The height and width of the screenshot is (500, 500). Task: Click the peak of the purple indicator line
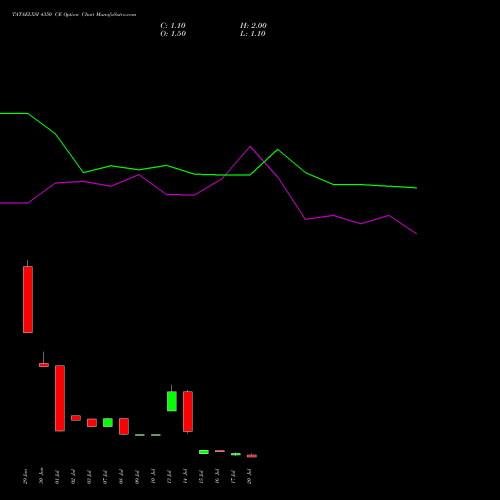coord(250,146)
